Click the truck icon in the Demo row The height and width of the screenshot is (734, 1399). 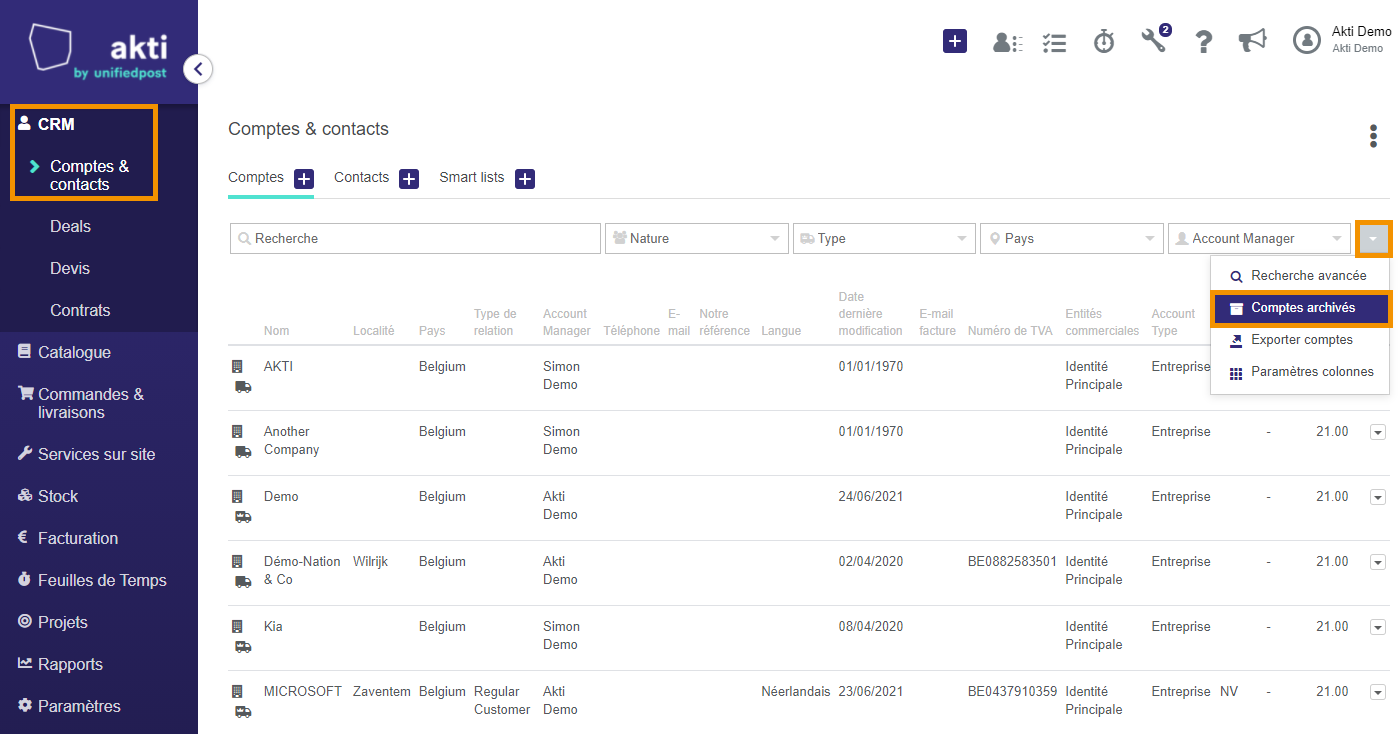pyautogui.click(x=243, y=517)
